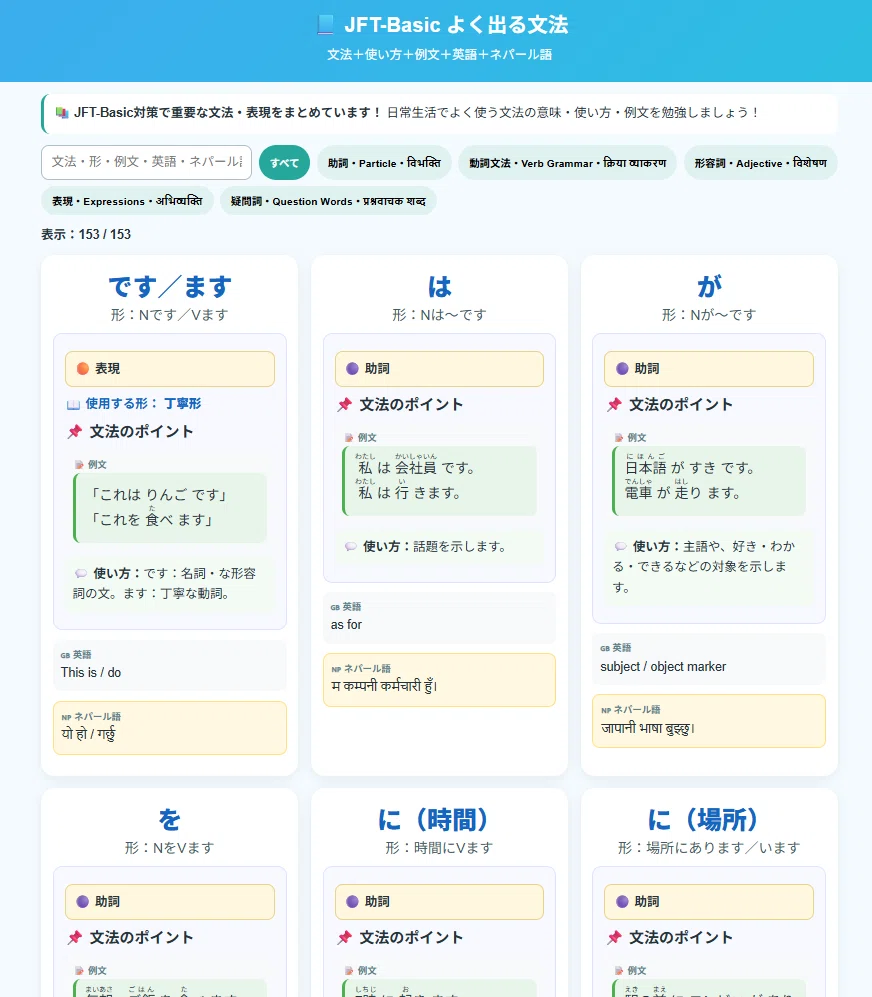The height and width of the screenshot is (997, 872).
Task: Select the すべて filter chip
Action: pos(284,163)
